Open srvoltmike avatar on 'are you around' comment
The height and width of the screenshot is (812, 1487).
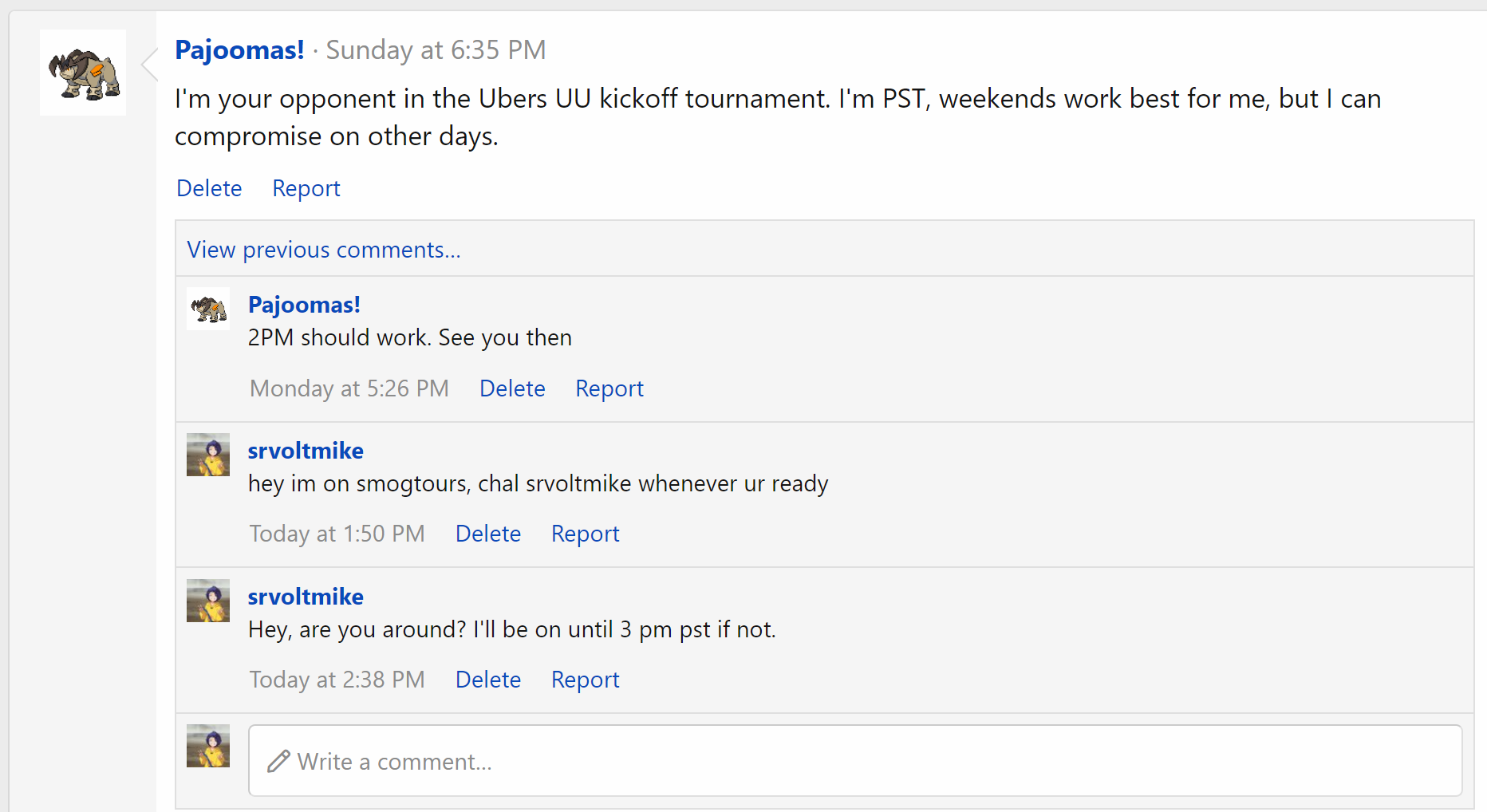208,601
